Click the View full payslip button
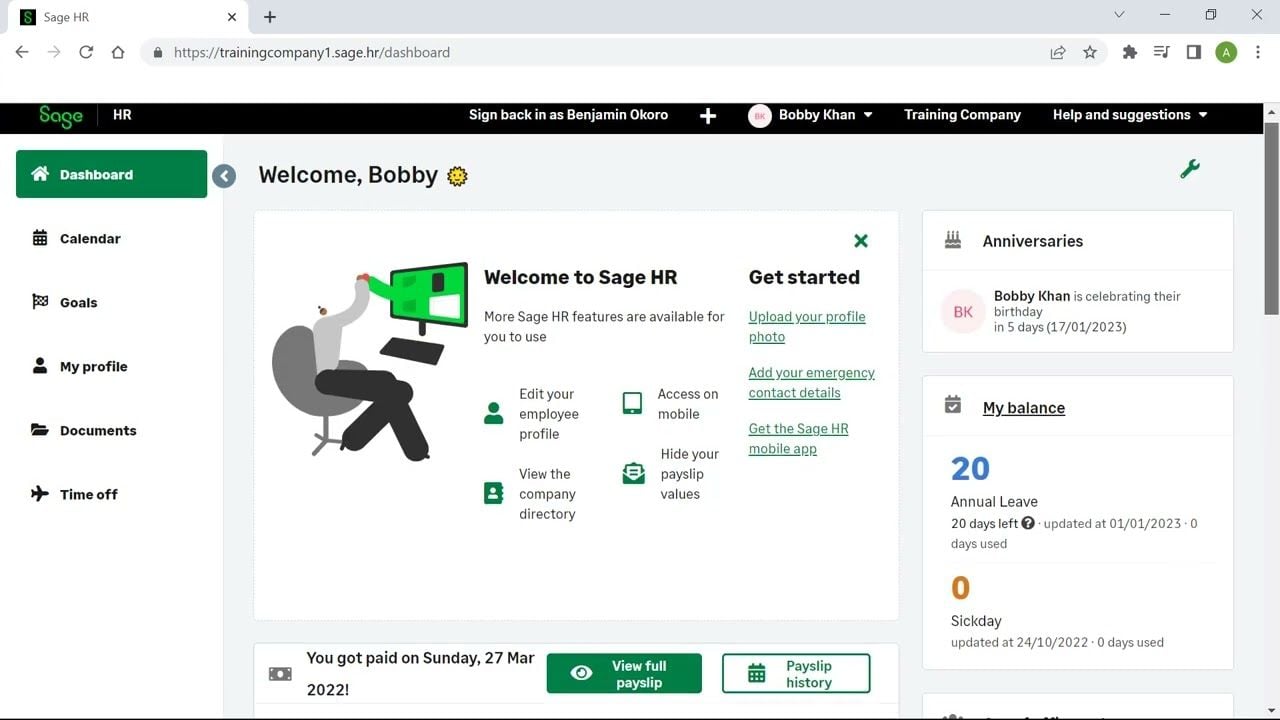Image resolution: width=1280 pixels, height=720 pixels. (624, 674)
